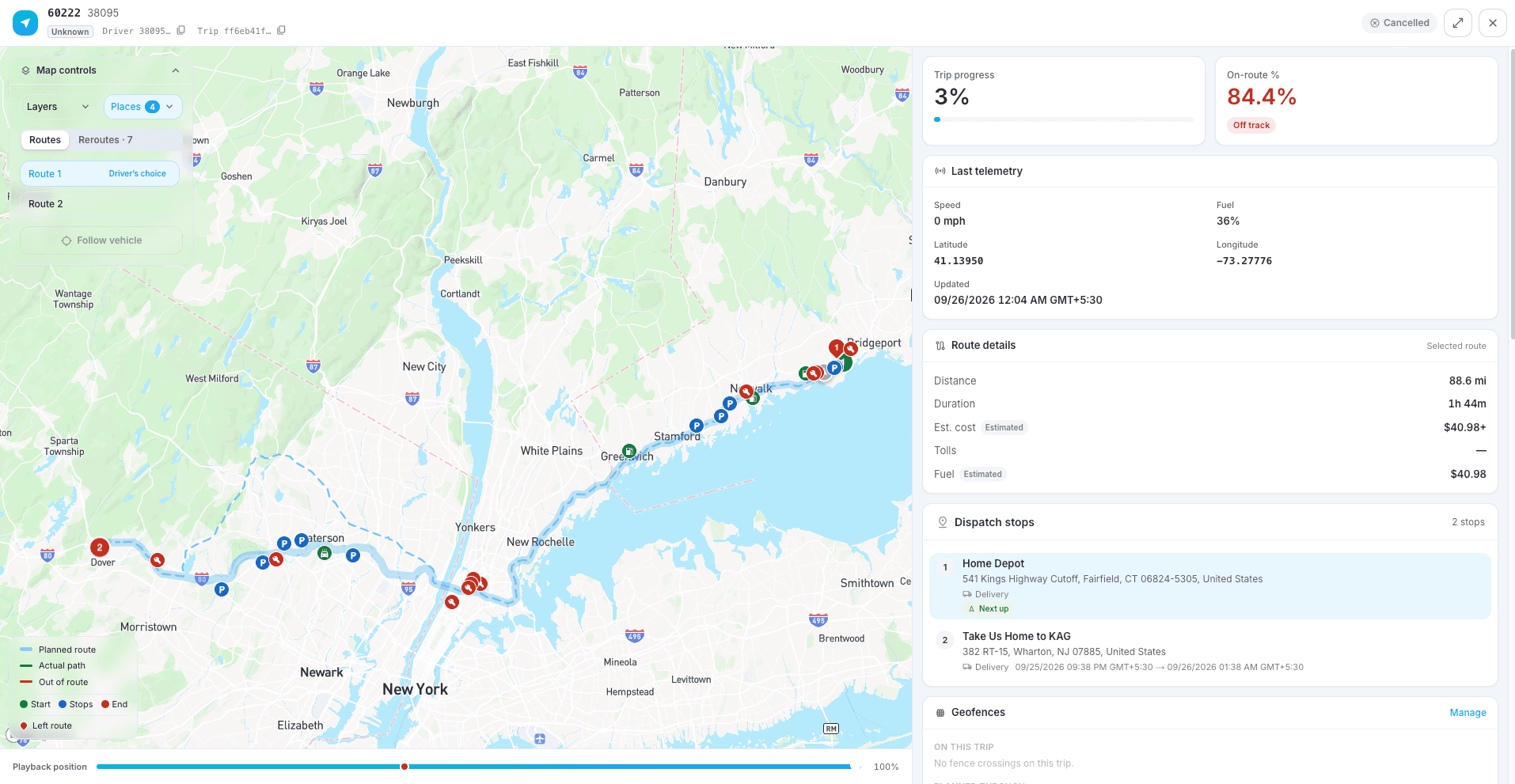Click the Estimated tag beside Est. cost
Screen dimensions: 1515x784
point(1004,428)
